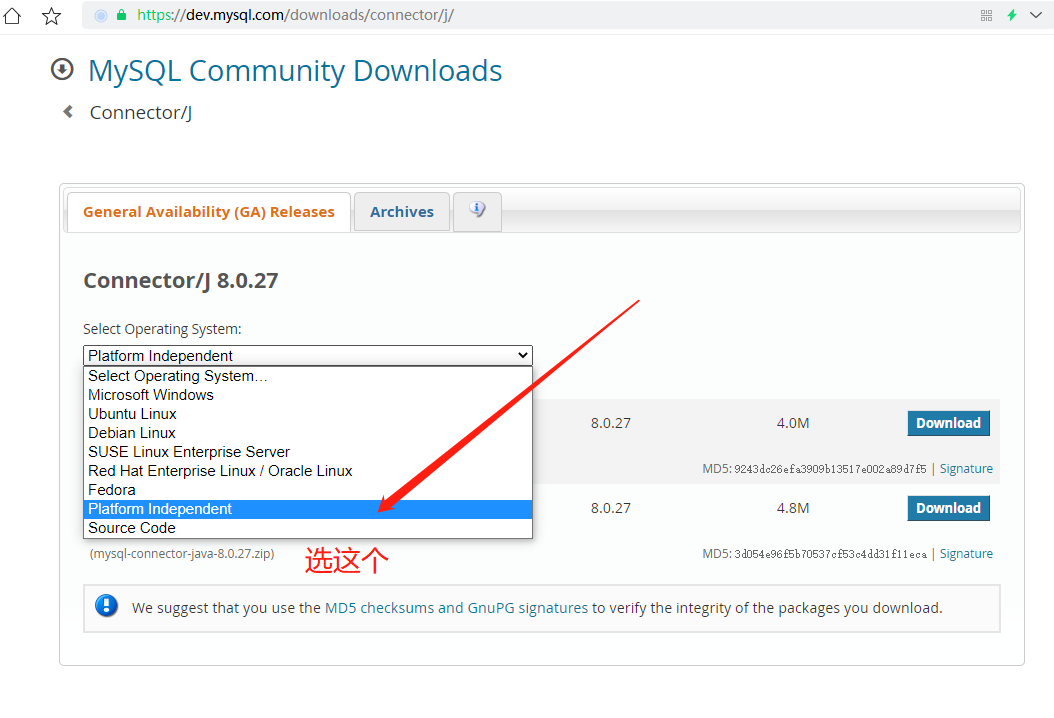Switch to the Archives tab

point(401,211)
